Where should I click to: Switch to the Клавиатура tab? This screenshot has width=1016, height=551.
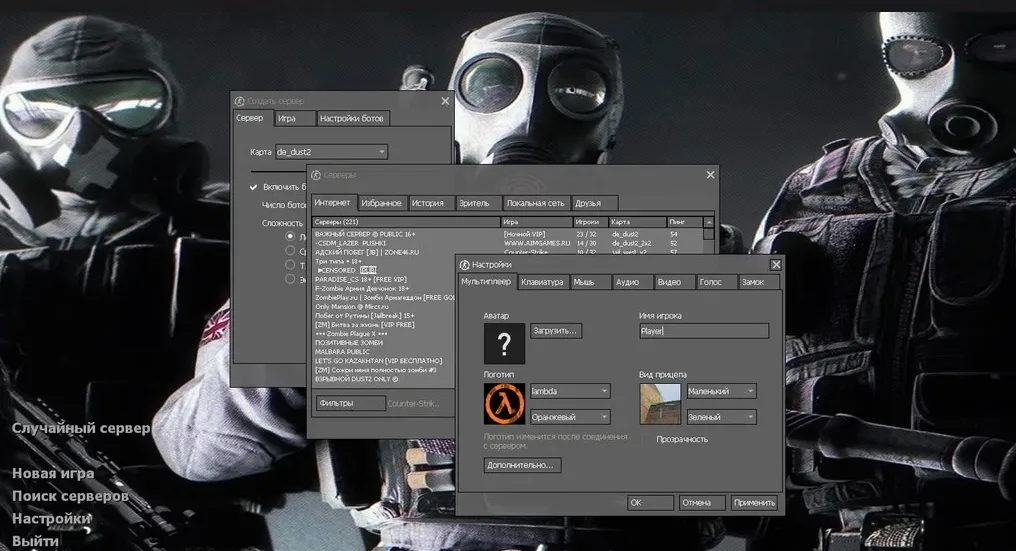[x=542, y=283]
